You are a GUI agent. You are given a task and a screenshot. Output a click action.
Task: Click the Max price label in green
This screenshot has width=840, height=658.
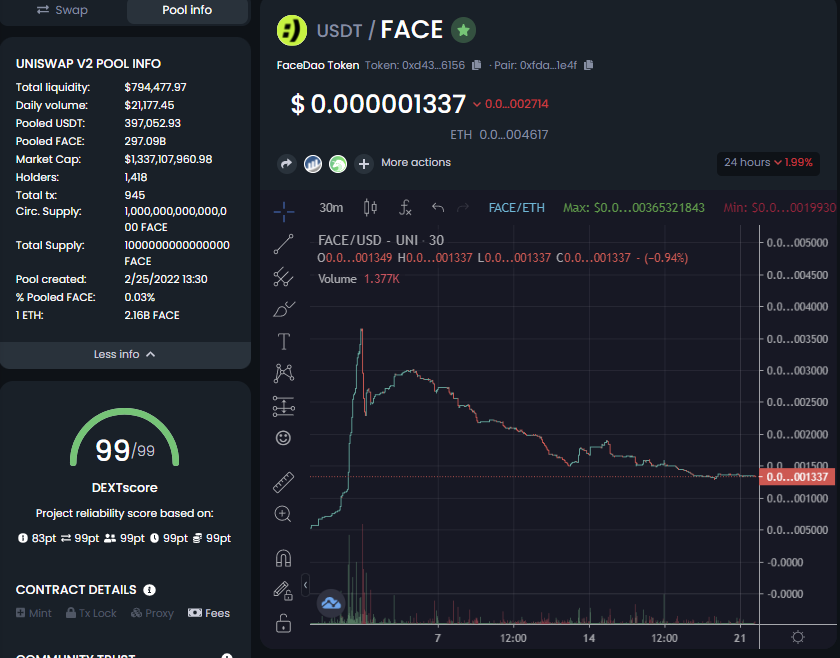634,208
